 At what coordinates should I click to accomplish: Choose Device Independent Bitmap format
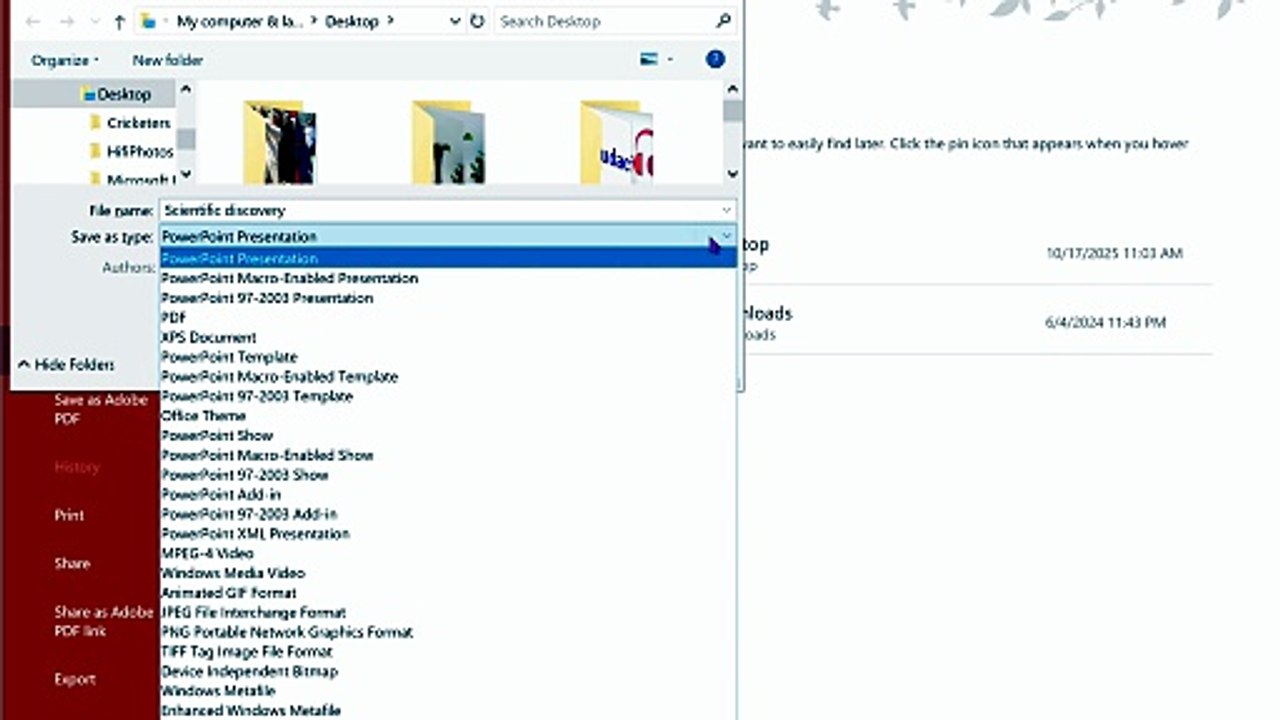tap(448, 671)
